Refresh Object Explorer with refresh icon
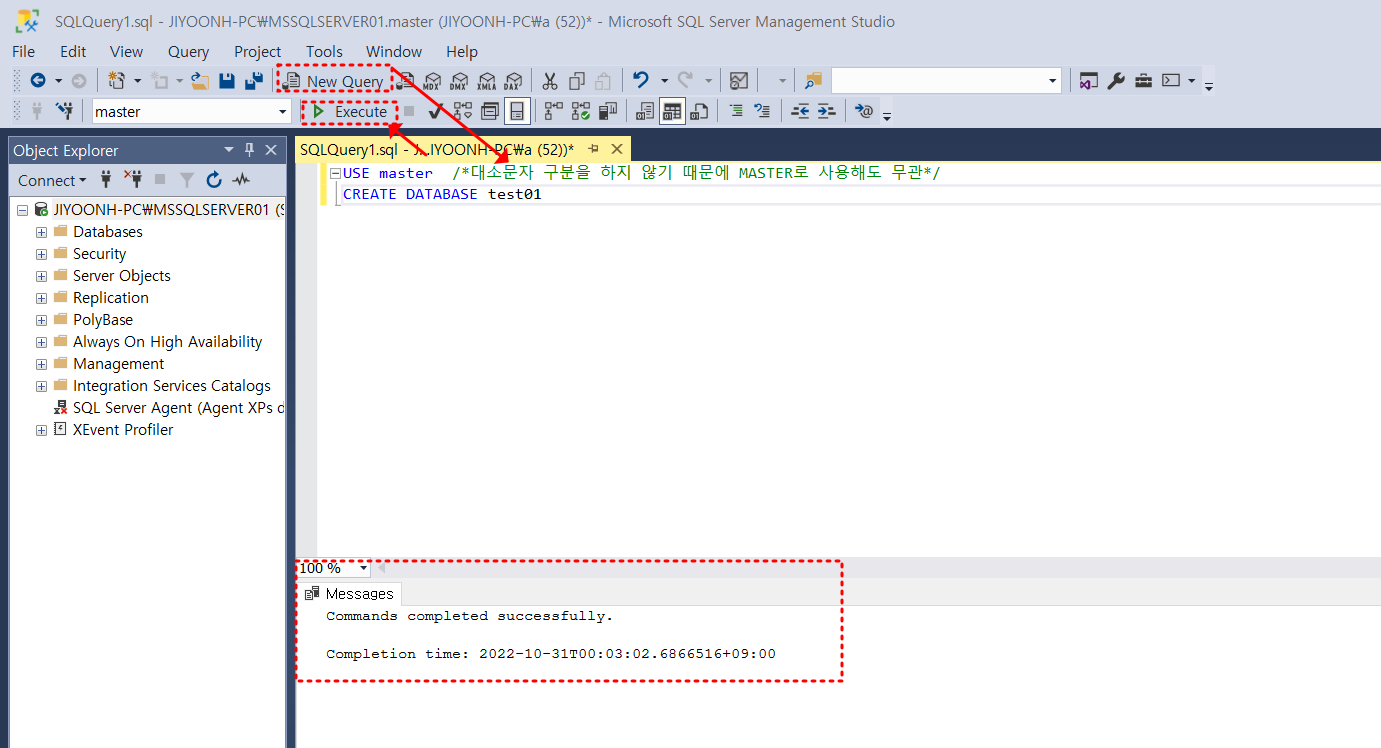Image resolution: width=1381 pixels, height=748 pixels. (214, 180)
